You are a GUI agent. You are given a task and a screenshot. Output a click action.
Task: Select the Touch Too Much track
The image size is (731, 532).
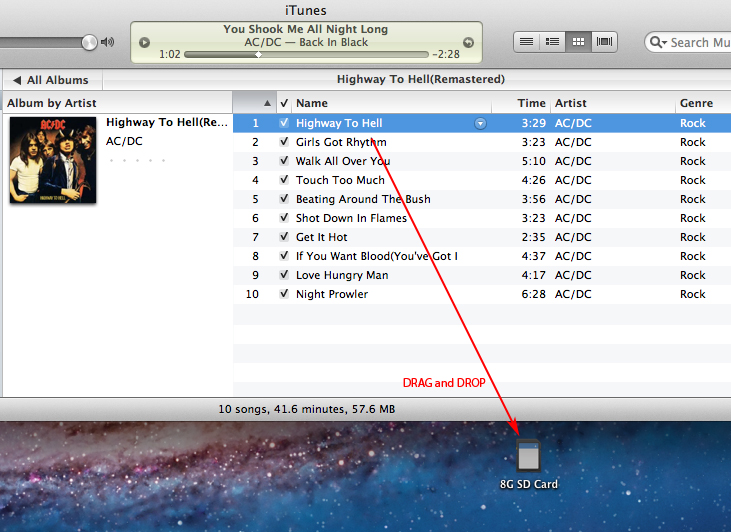tap(482, 180)
